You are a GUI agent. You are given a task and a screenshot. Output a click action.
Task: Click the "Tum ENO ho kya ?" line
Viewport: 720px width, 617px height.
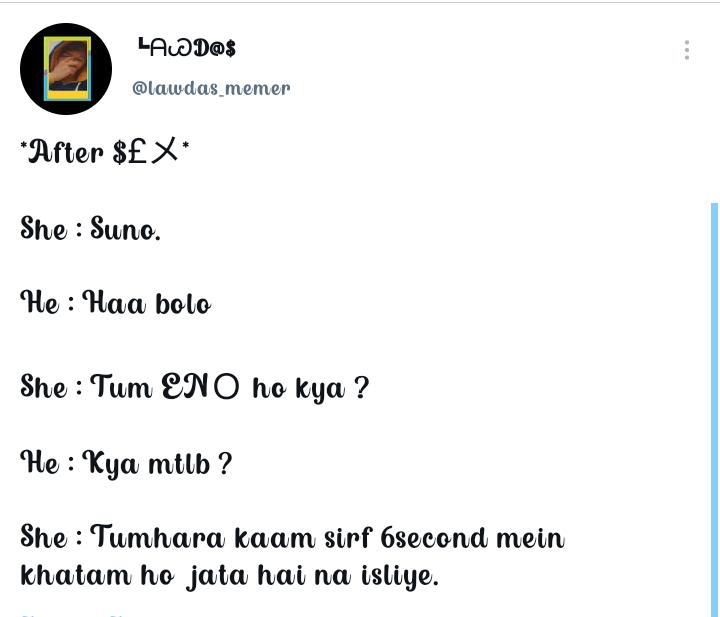coord(230,387)
